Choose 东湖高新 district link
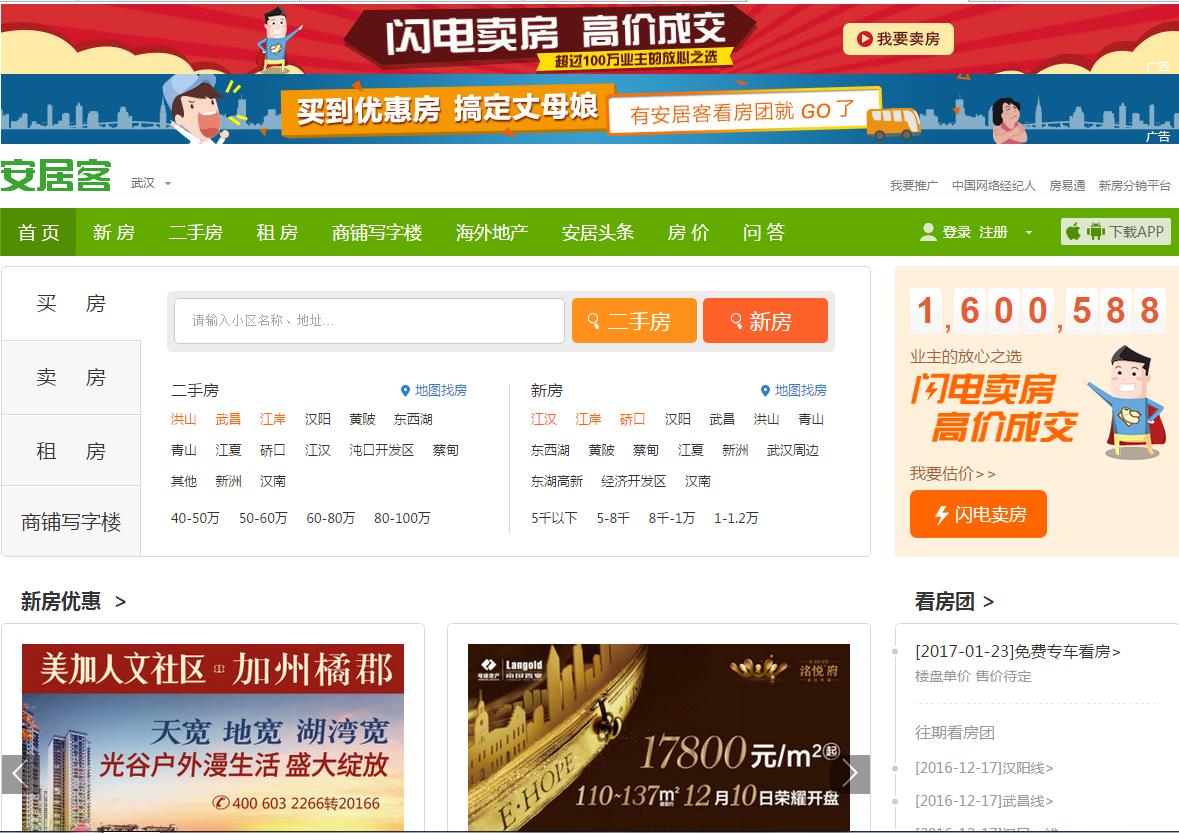This screenshot has height=833, width=1179. click(556, 480)
